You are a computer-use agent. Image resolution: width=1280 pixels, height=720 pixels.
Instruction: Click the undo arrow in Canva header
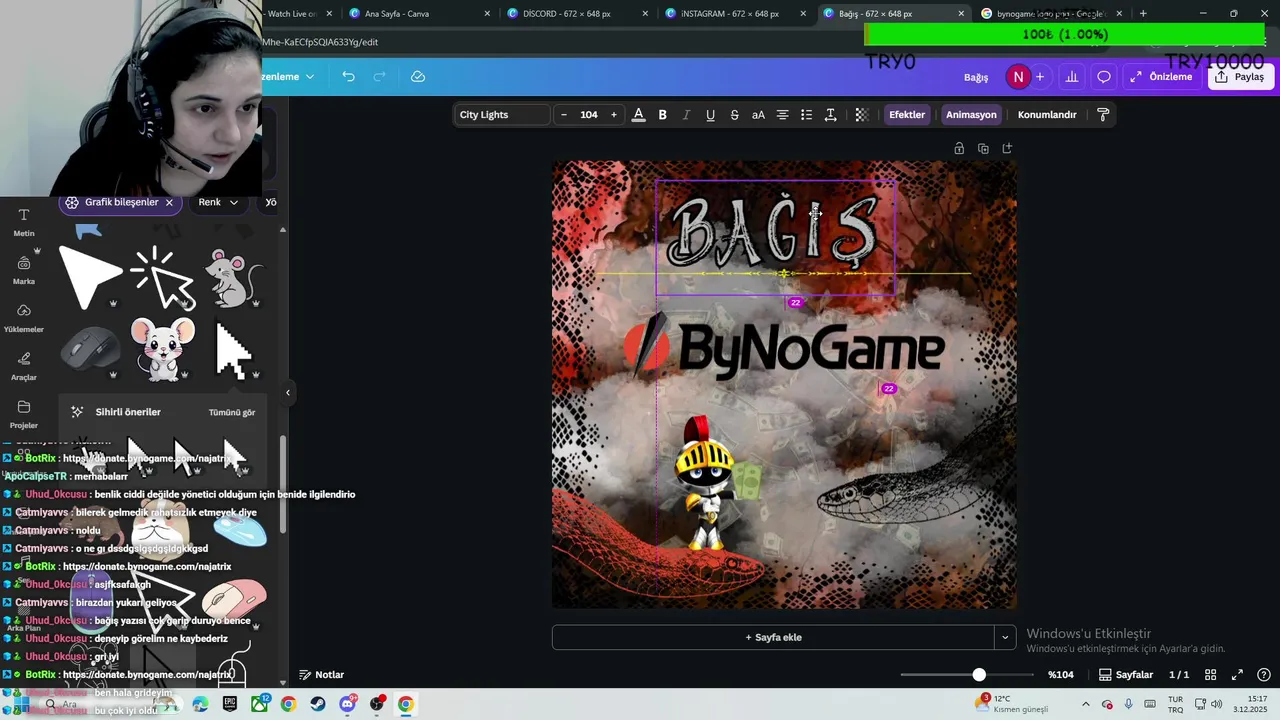pos(348,77)
